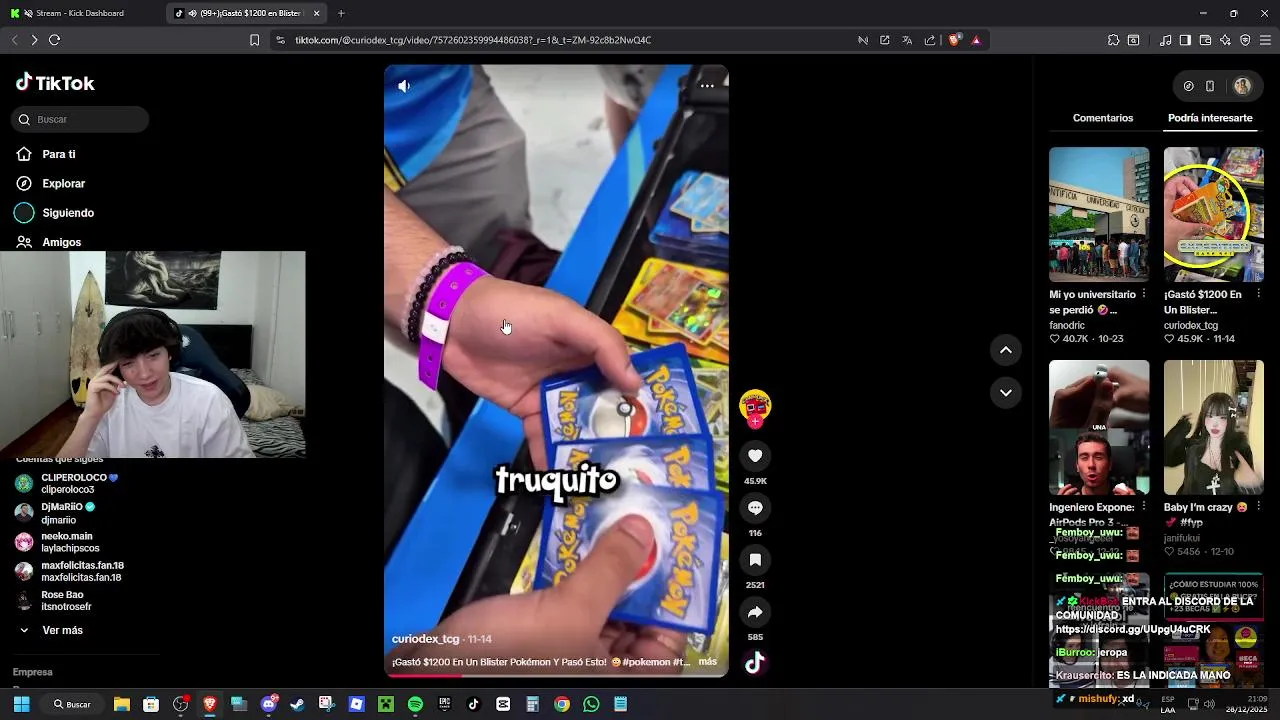
Task: Click the translate page icon
Action: [x=907, y=40]
